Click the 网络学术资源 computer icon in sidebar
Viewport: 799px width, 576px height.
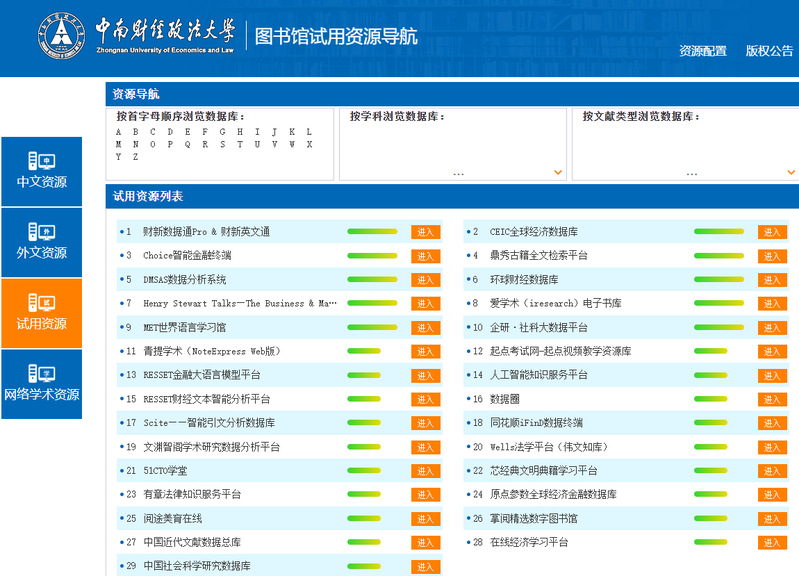(41, 373)
